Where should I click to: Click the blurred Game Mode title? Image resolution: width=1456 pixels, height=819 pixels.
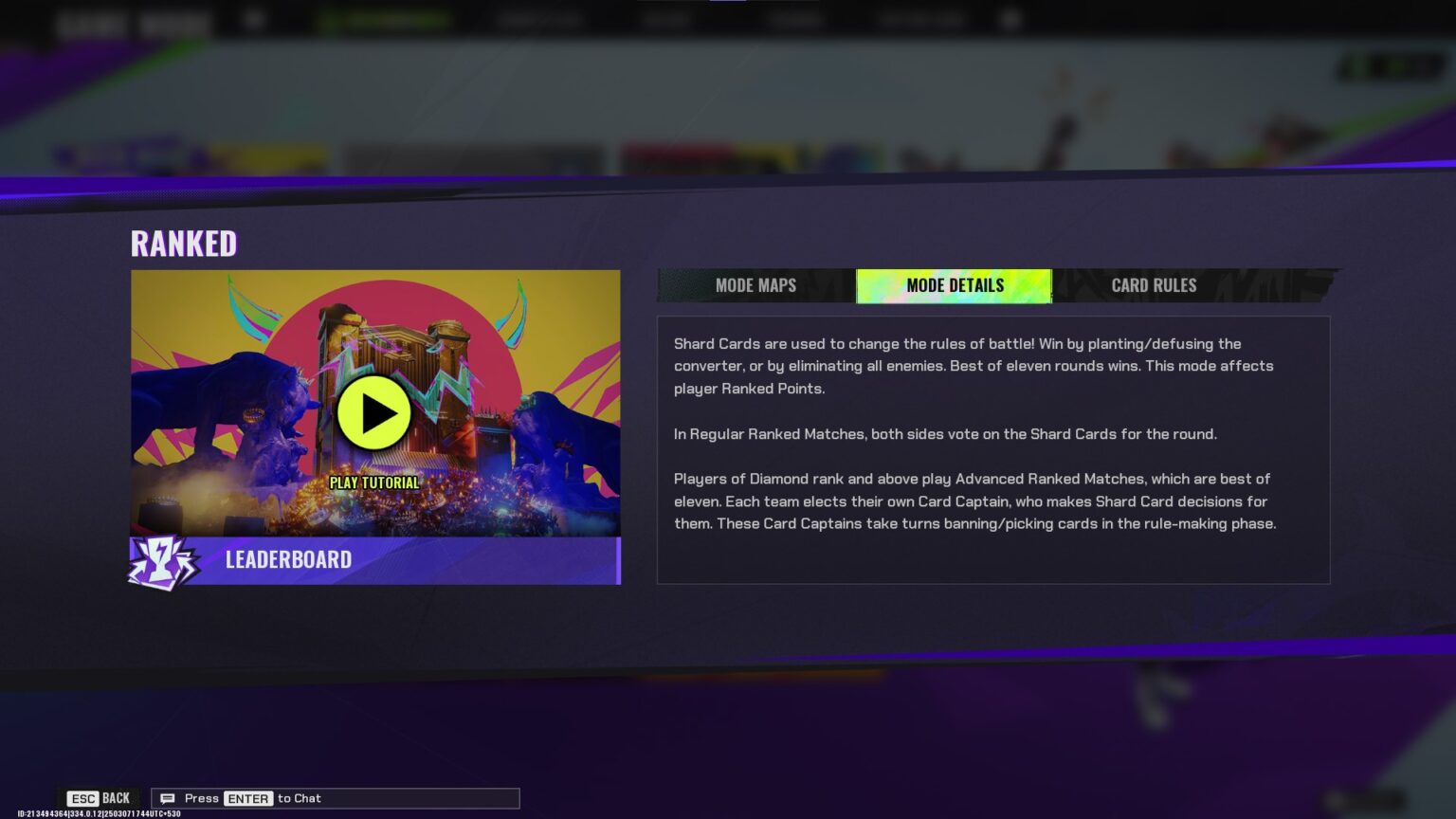(x=133, y=23)
